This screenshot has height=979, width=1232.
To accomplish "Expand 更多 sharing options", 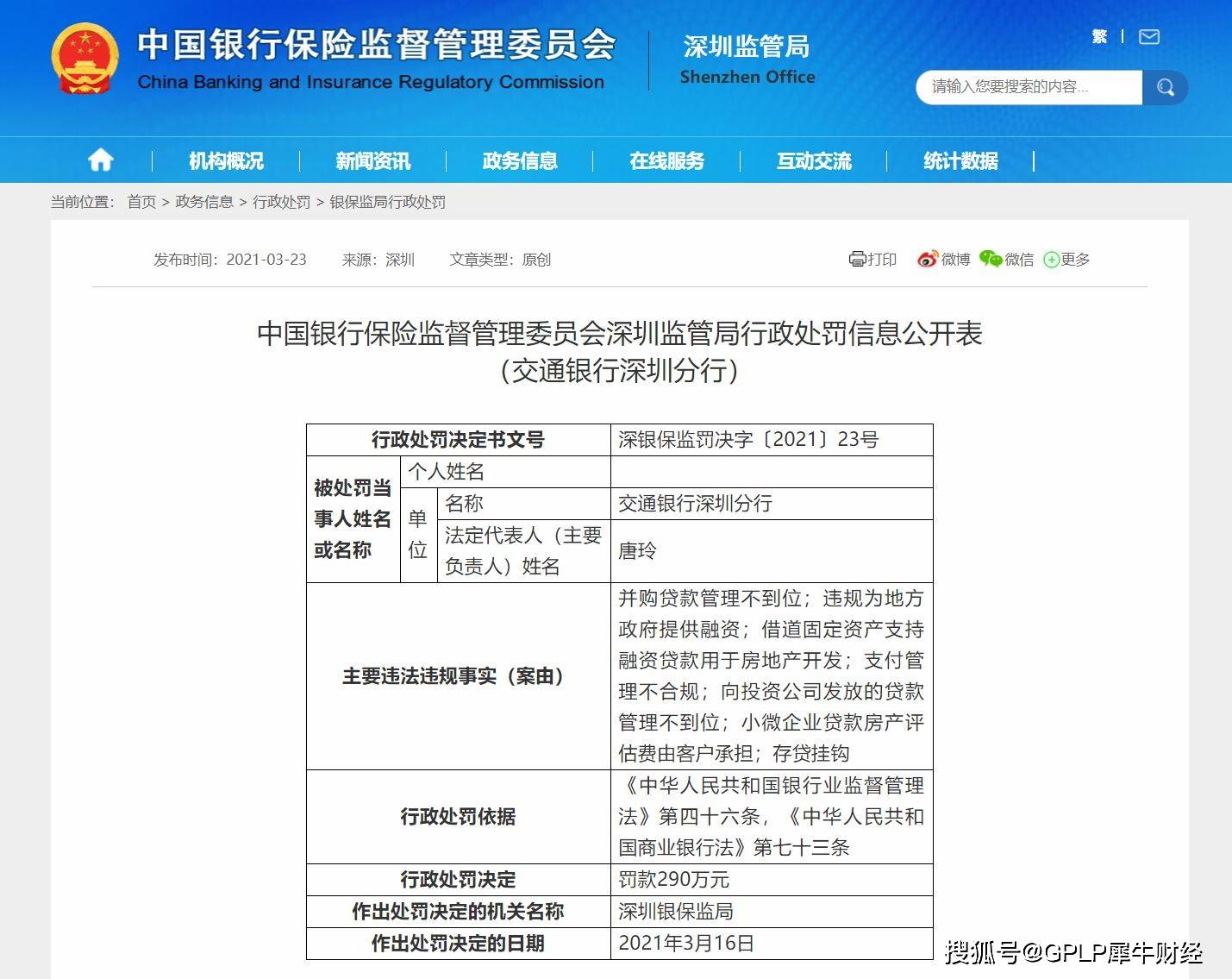I will (1067, 260).
